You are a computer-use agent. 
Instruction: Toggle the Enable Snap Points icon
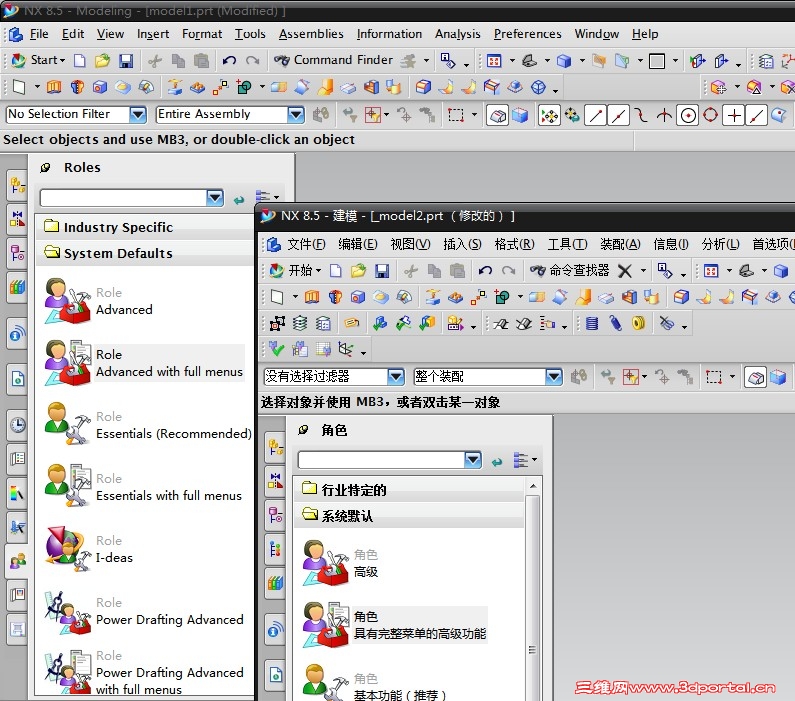[549, 116]
